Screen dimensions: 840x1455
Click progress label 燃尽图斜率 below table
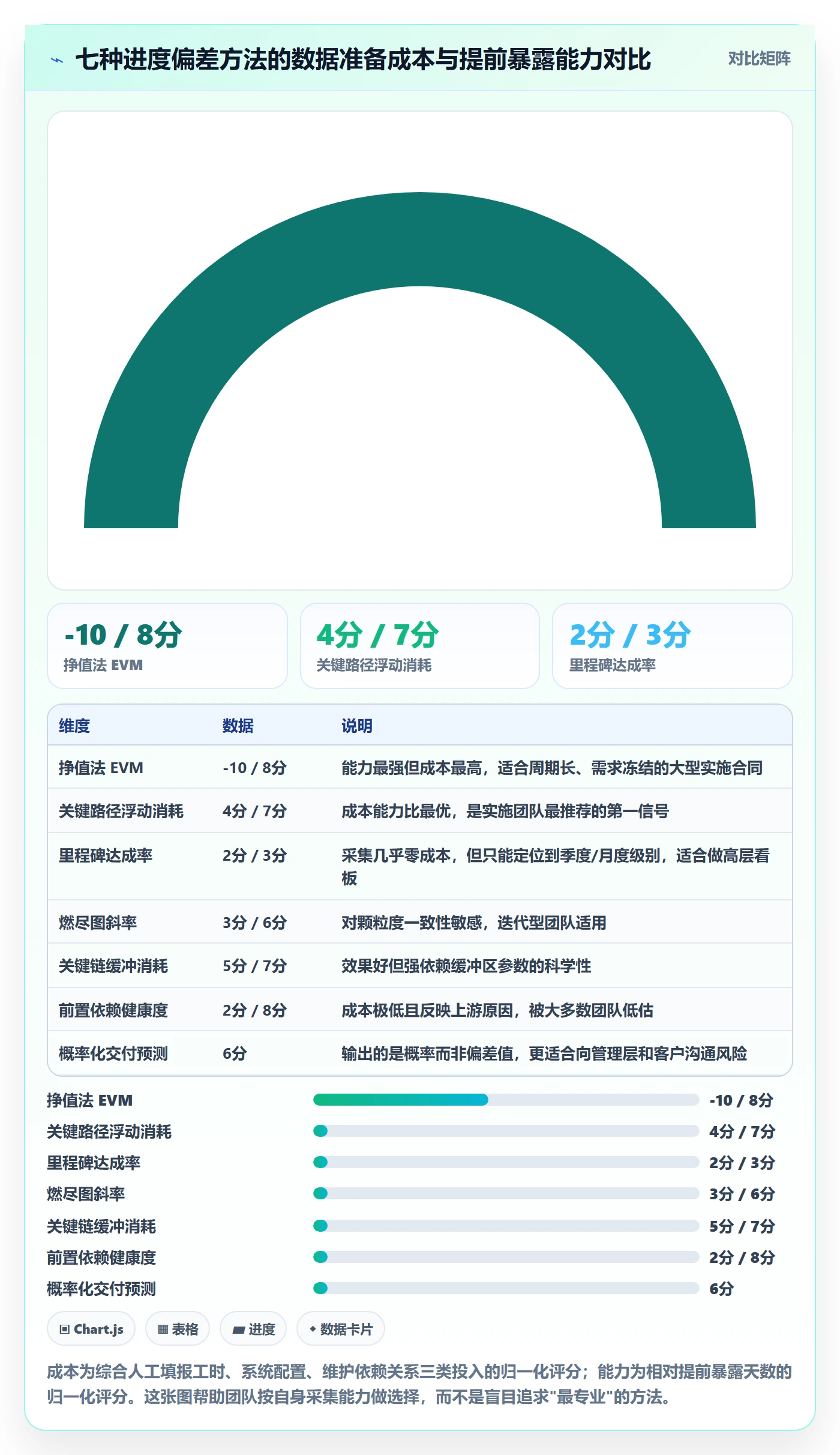coord(86,1194)
